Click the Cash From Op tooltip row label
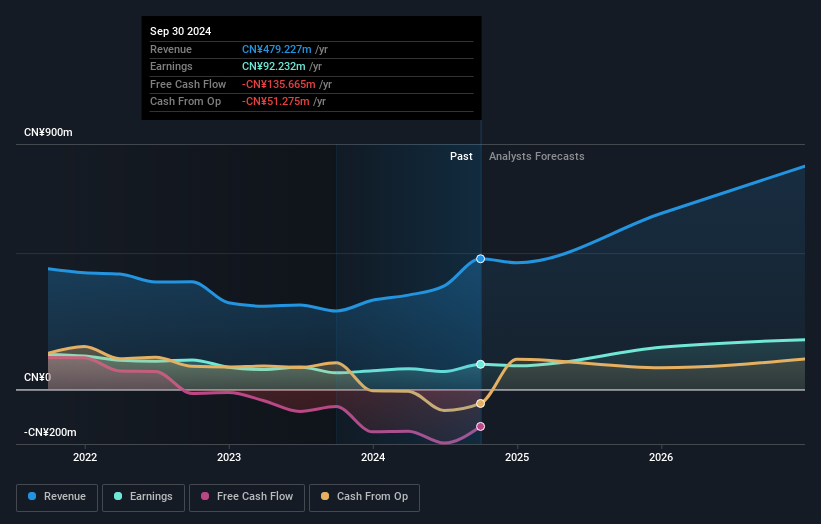Image resolution: width=821 pixels, height=524 pixels. point(185,102)
